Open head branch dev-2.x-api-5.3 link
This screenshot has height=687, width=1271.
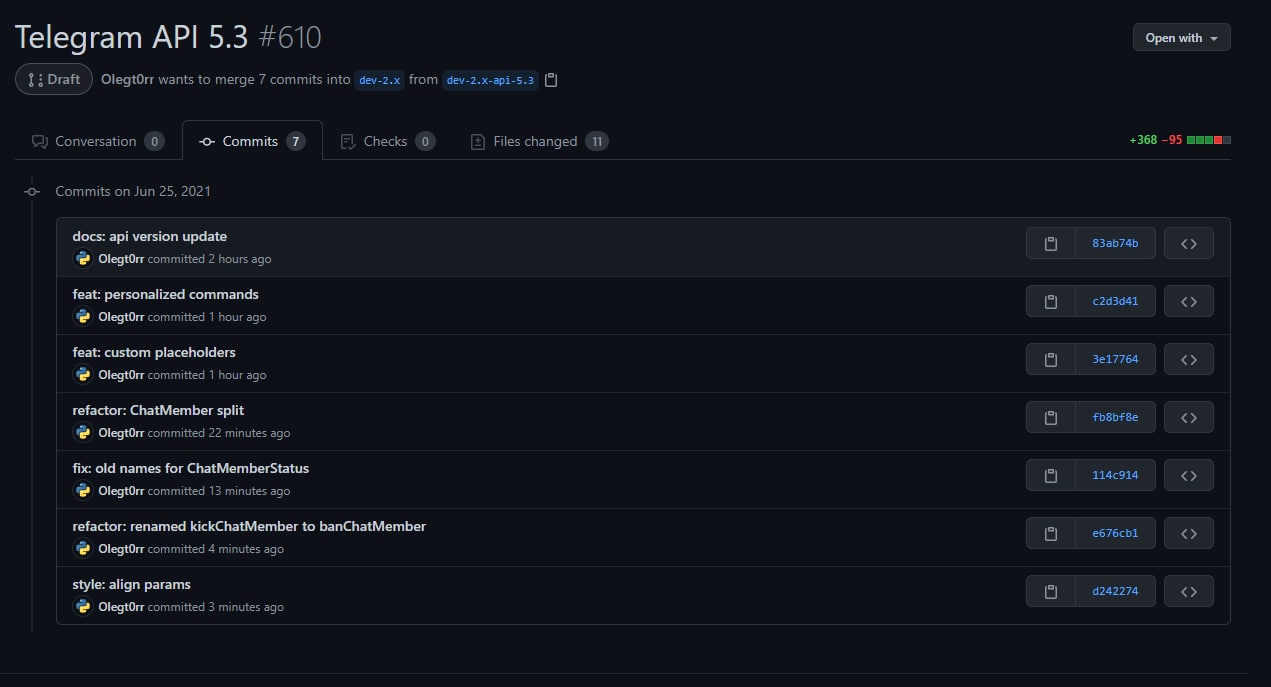(490, 80)
